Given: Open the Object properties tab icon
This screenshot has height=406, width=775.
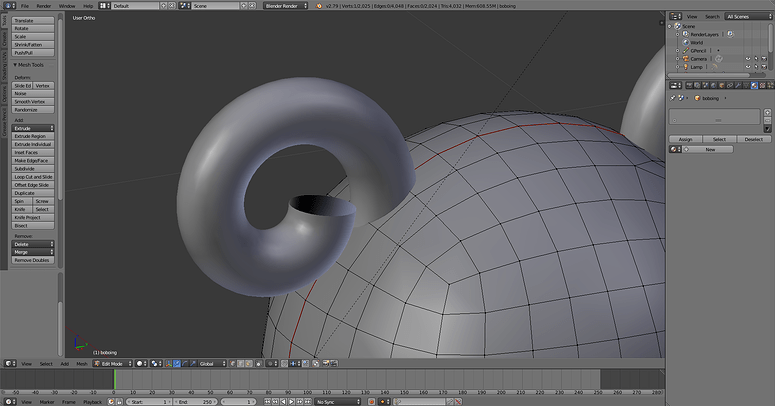Looking at the screenshot, I should [722, 86].
